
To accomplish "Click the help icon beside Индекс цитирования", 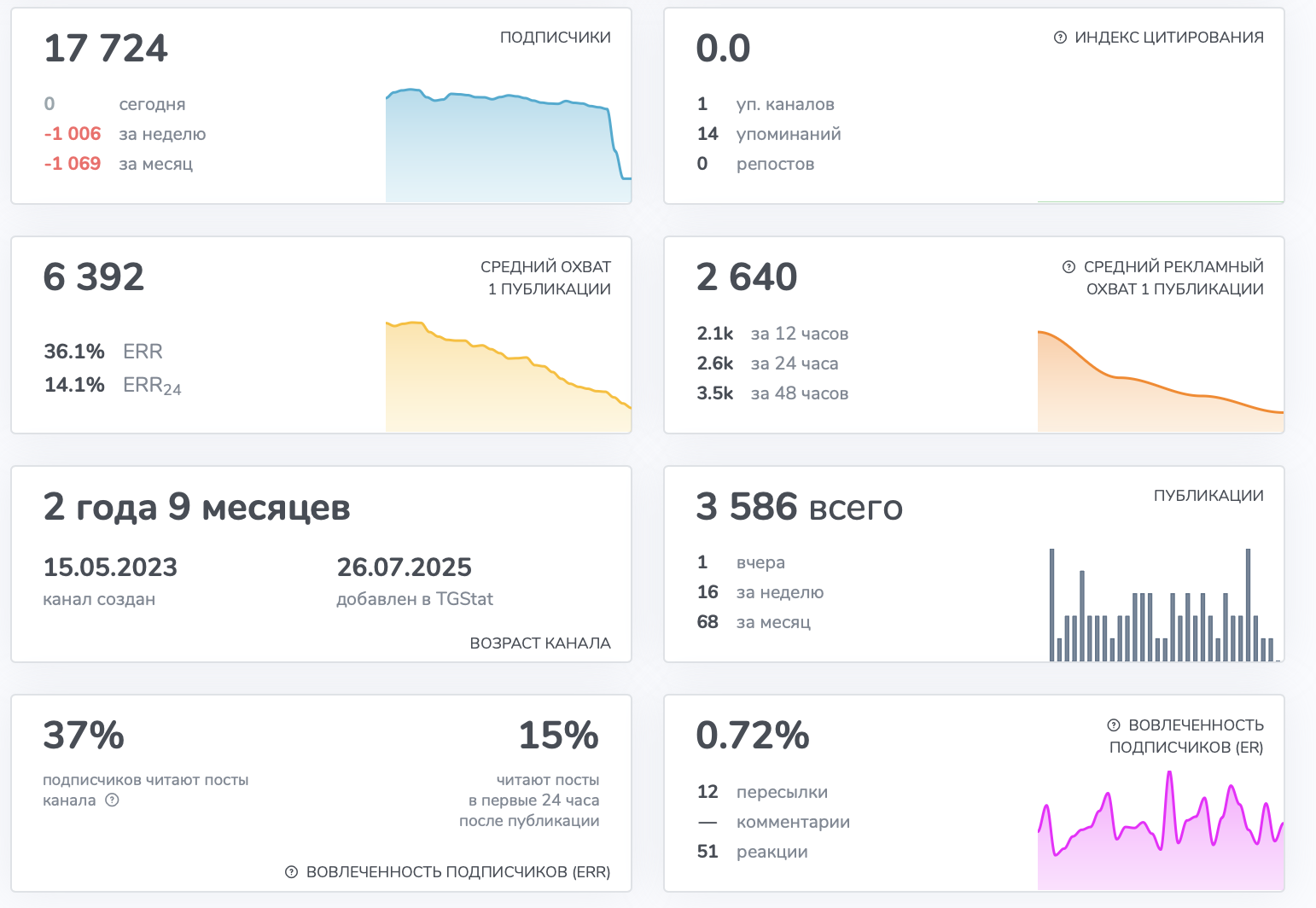I will click(1060, 38).
